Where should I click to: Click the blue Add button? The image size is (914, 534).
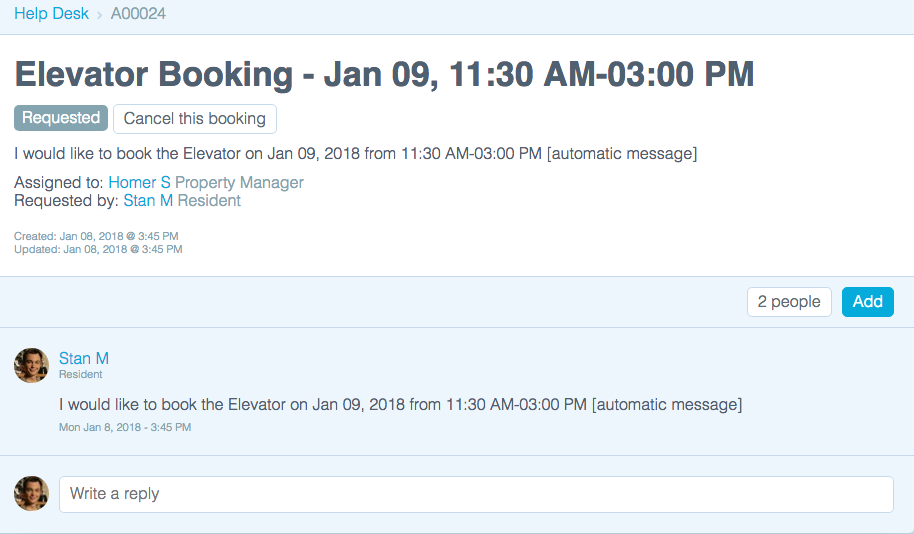pos(867,302)
